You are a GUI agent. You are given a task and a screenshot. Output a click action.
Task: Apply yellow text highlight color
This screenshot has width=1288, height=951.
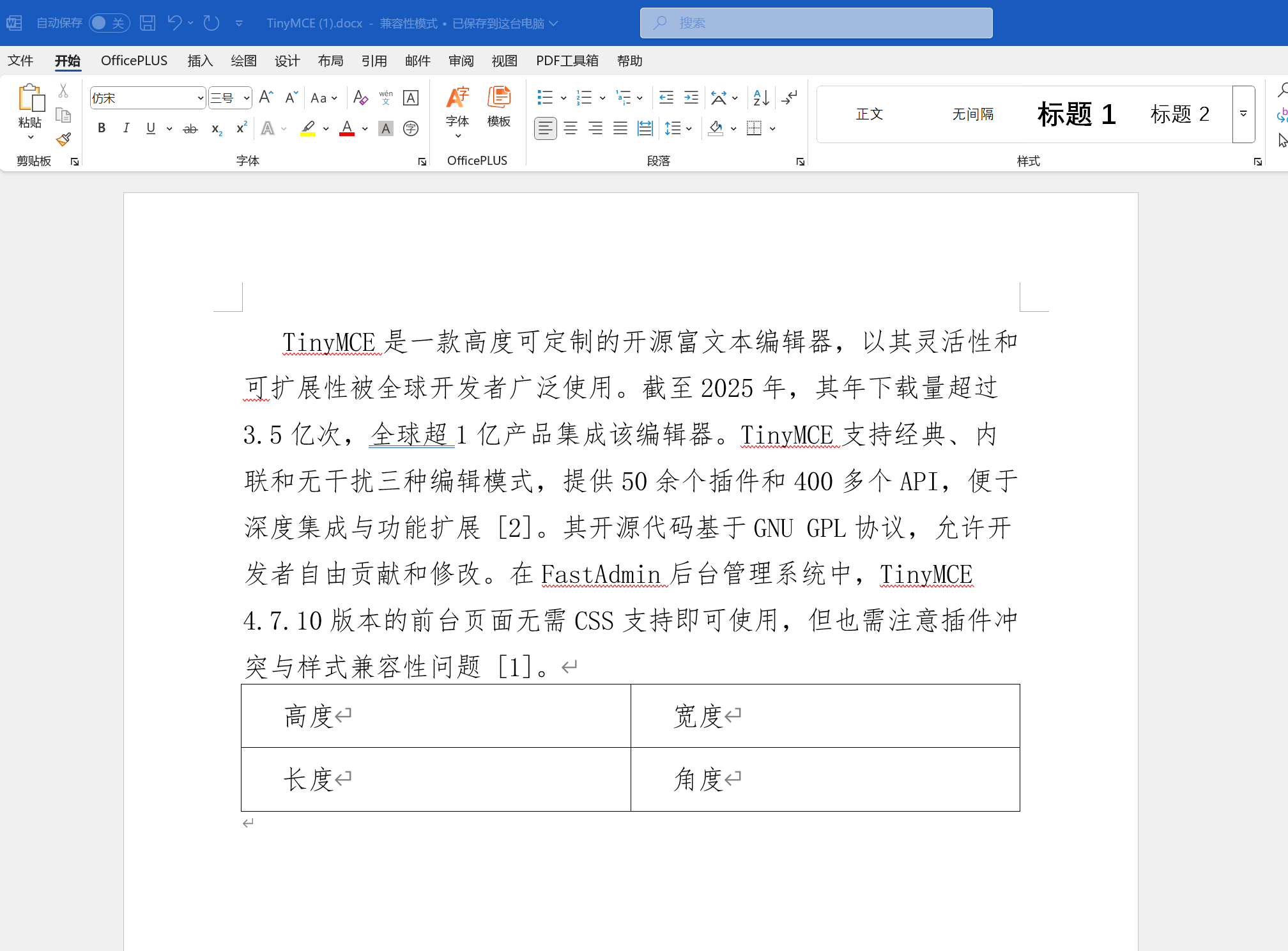tap(307, 128)
